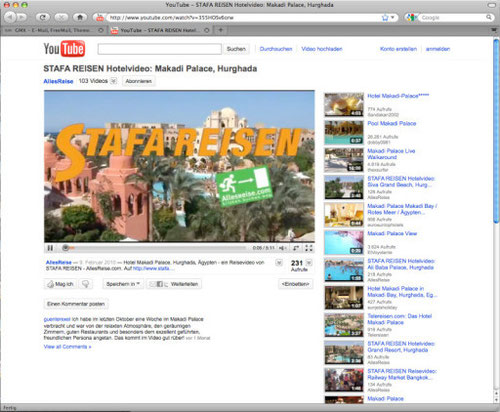Focus the YouTube search input field
Viewport: 500px width, 412px height.
159,49
